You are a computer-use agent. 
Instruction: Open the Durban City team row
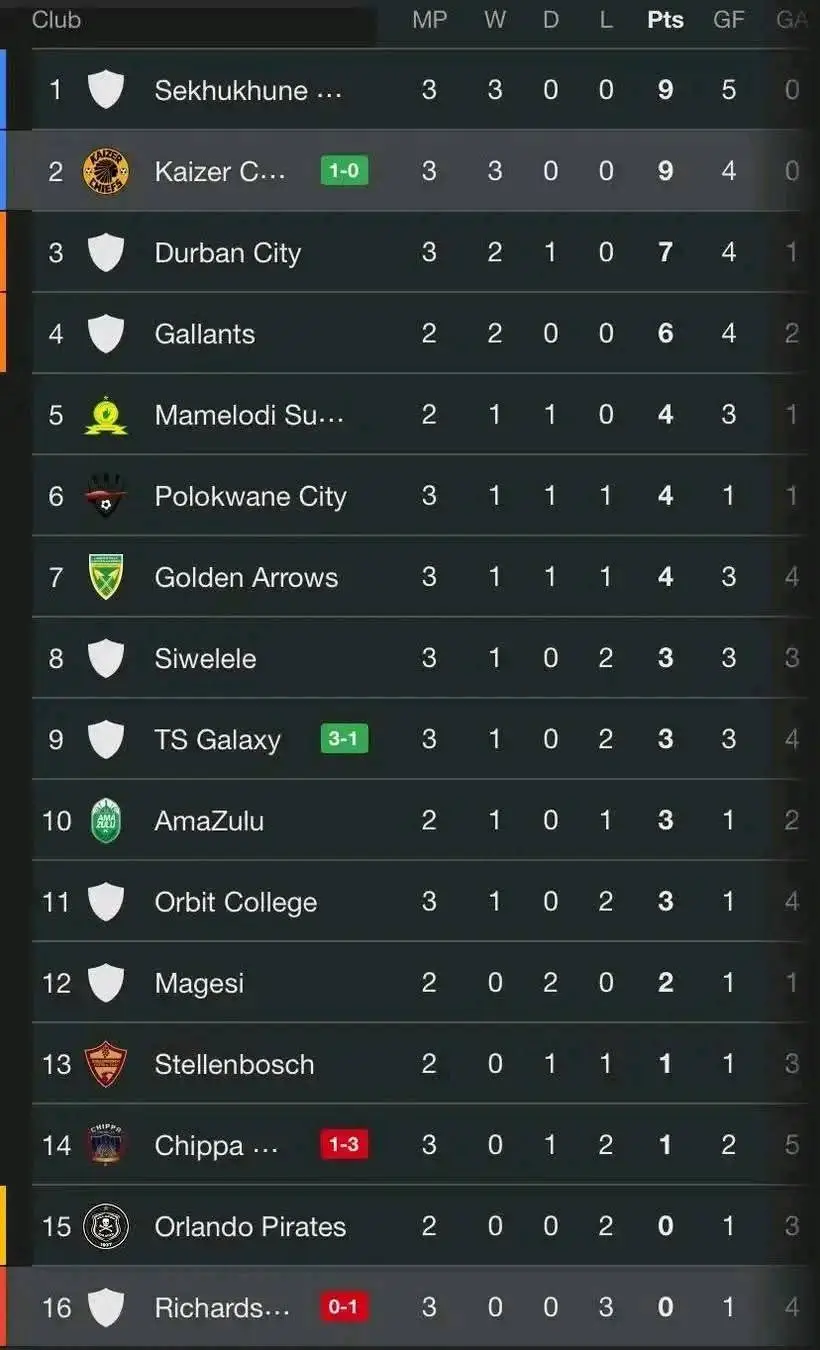coord(420,252)
